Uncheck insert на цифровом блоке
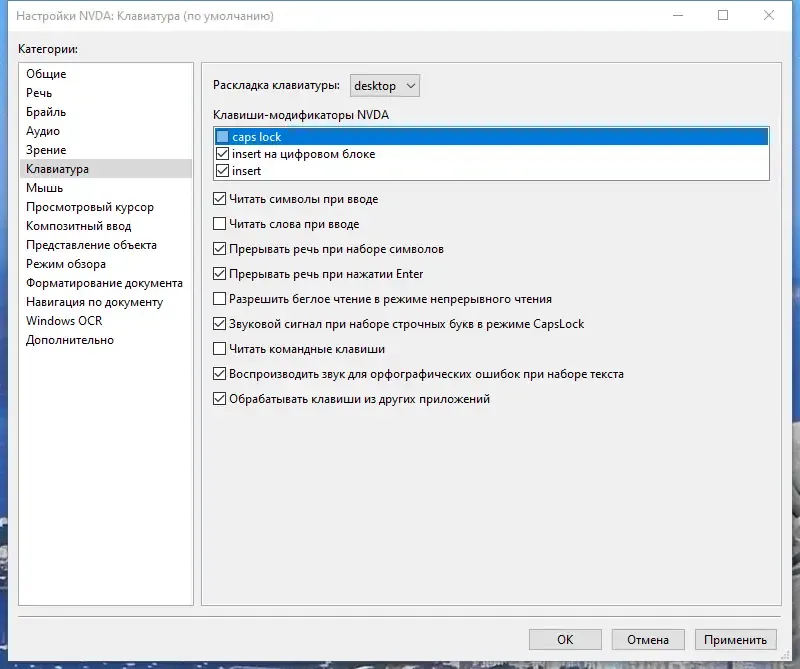 [x=222, y=154]
